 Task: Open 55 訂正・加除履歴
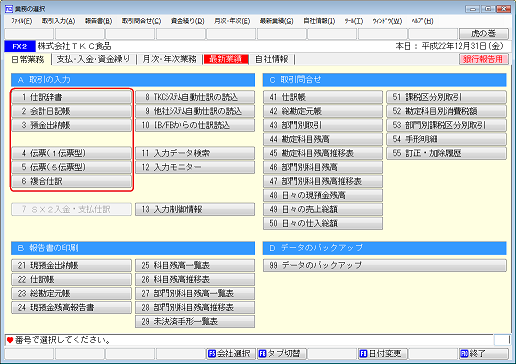pos(446,153)
